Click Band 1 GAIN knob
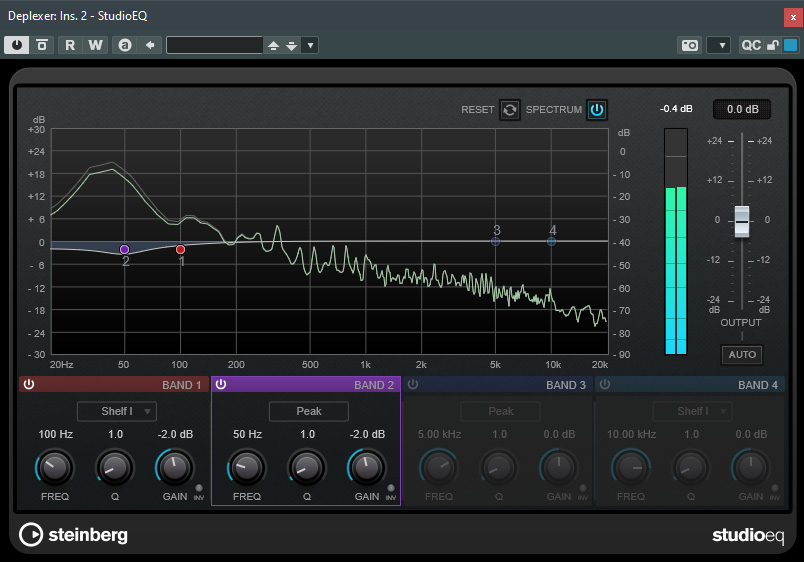 [x=175, y=468]
